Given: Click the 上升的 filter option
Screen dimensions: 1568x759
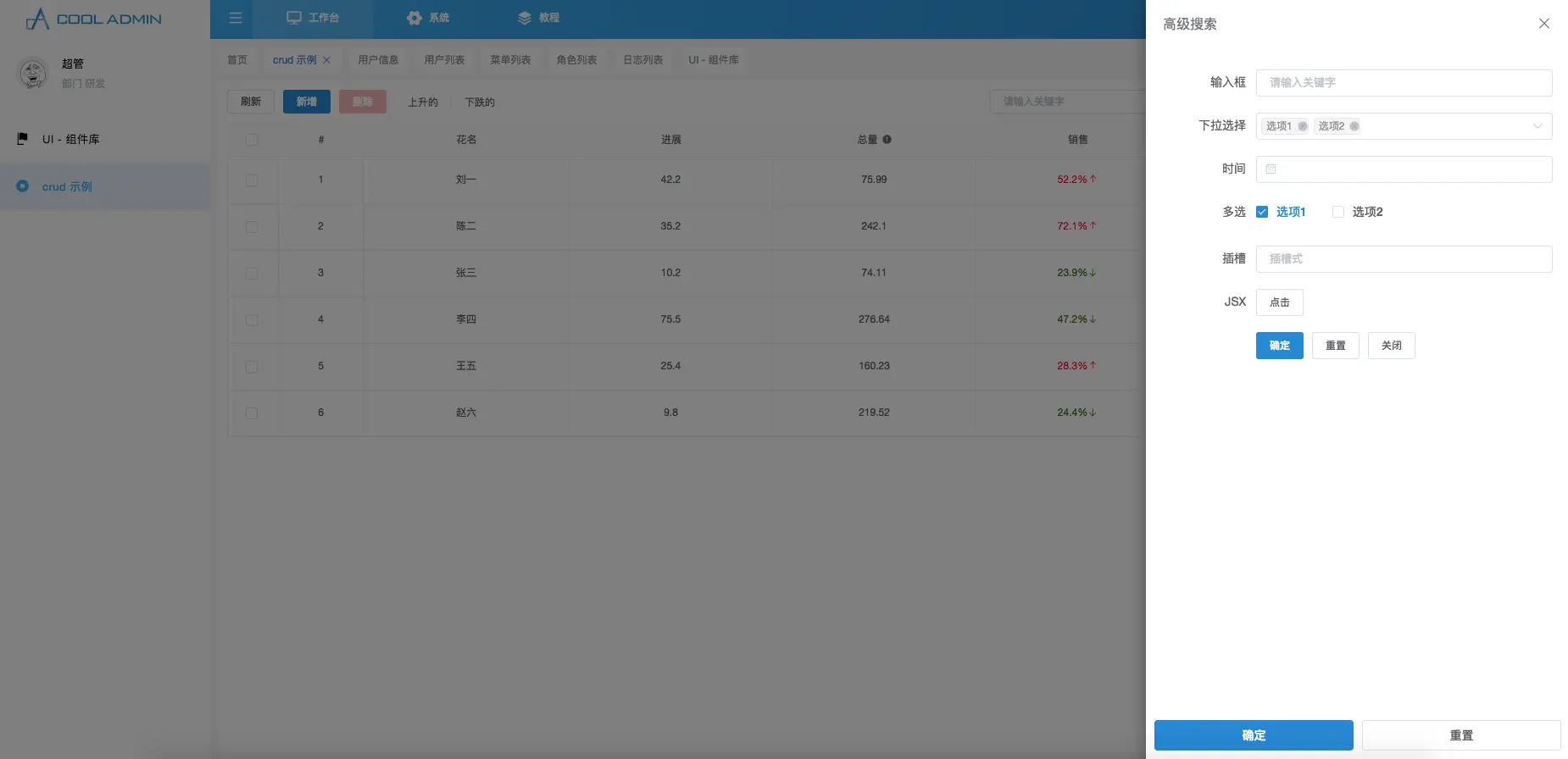Looking at the screenshot, I should pyautogui.click(x=423, y=102).
